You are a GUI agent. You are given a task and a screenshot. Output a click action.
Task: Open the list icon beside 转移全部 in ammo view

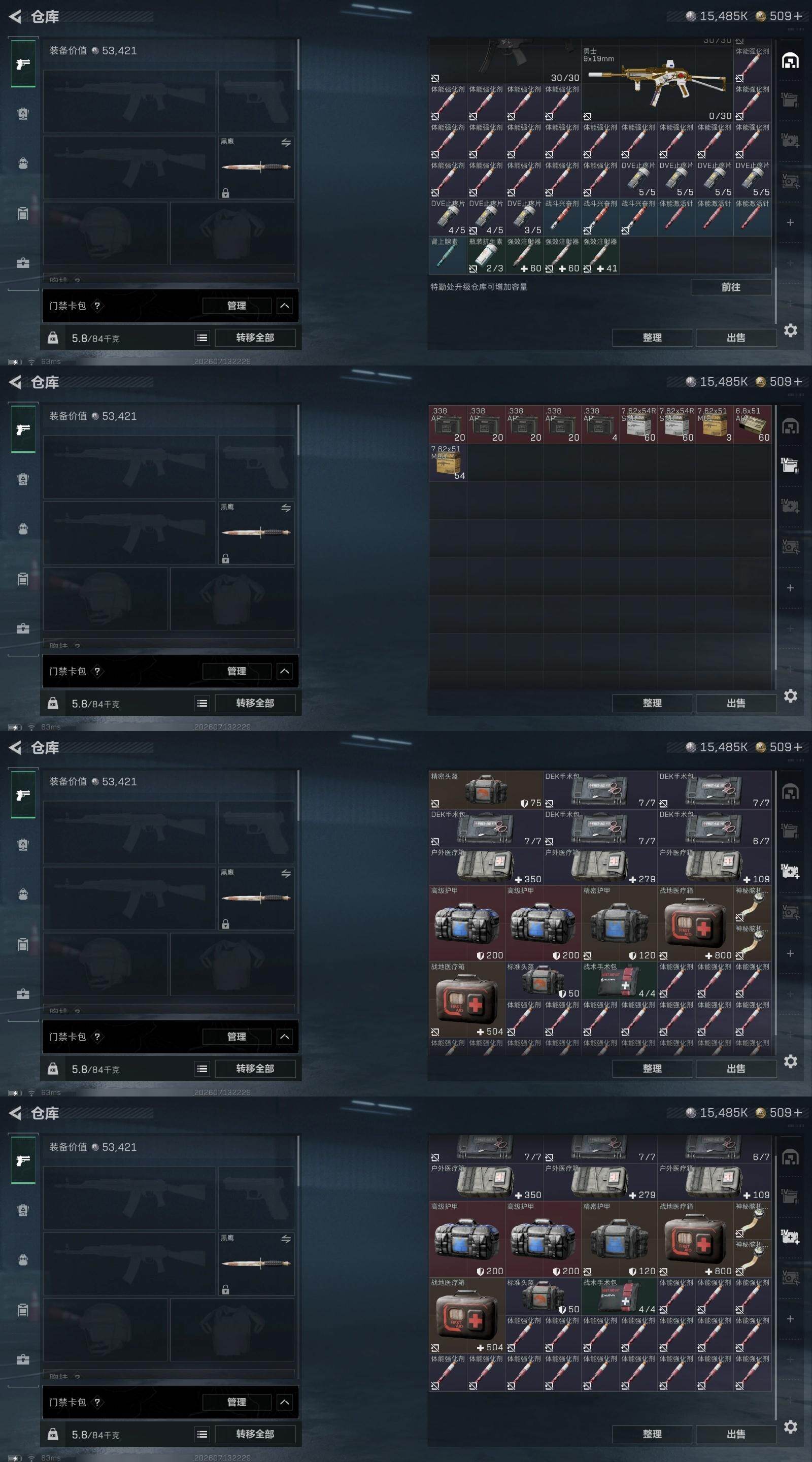click(x=202, y=703)
